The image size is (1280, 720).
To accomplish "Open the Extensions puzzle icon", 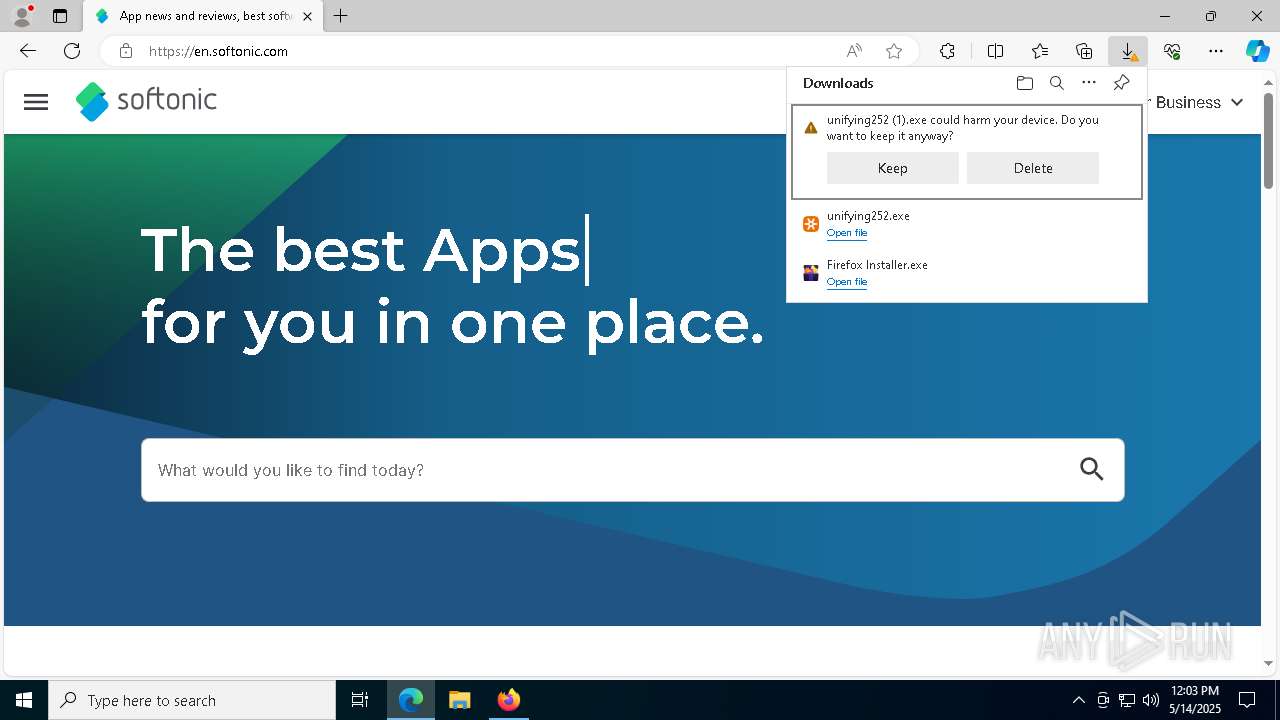I will point(947,51).
